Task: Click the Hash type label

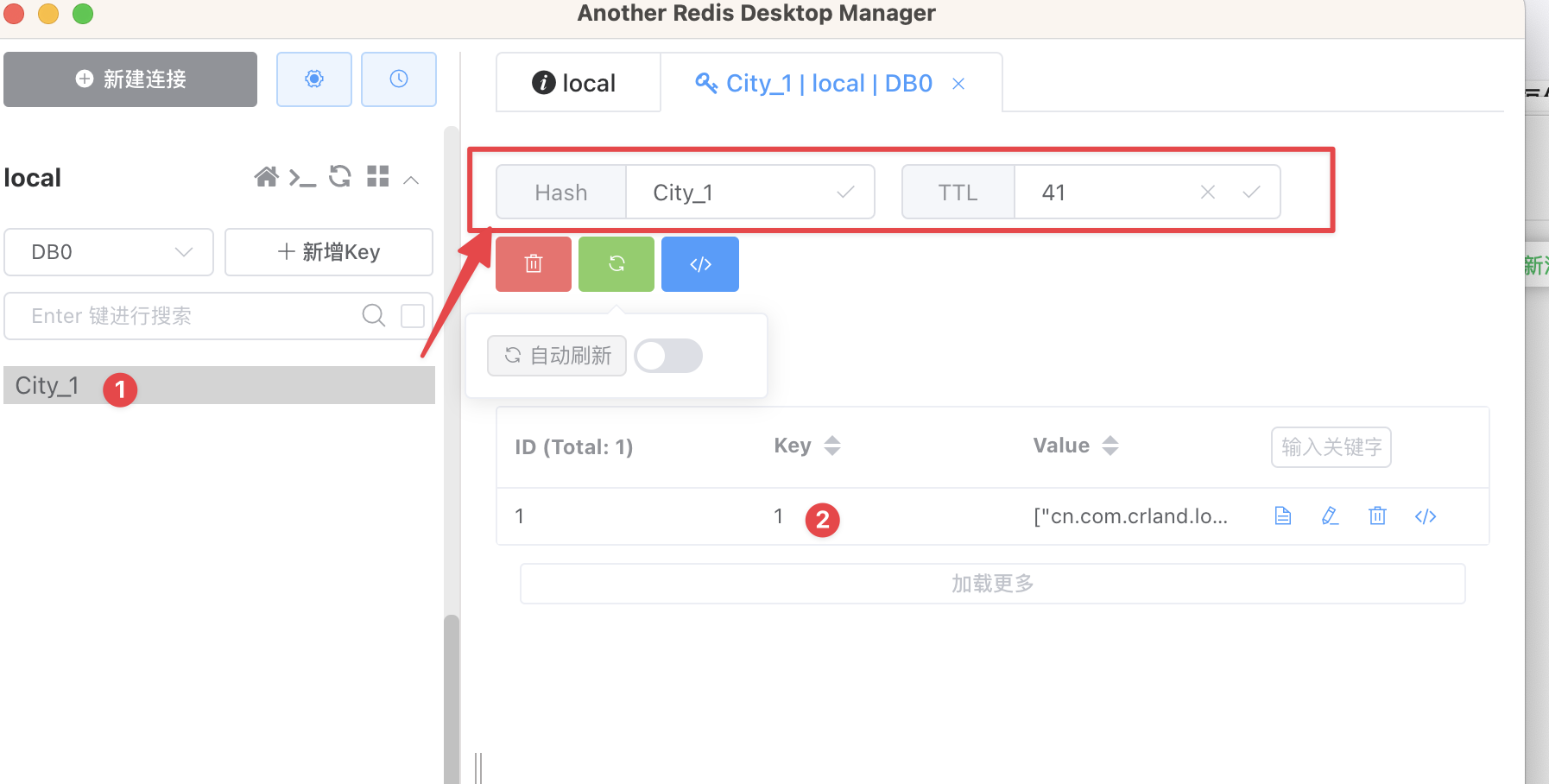Action: click(x=561, y=193)
